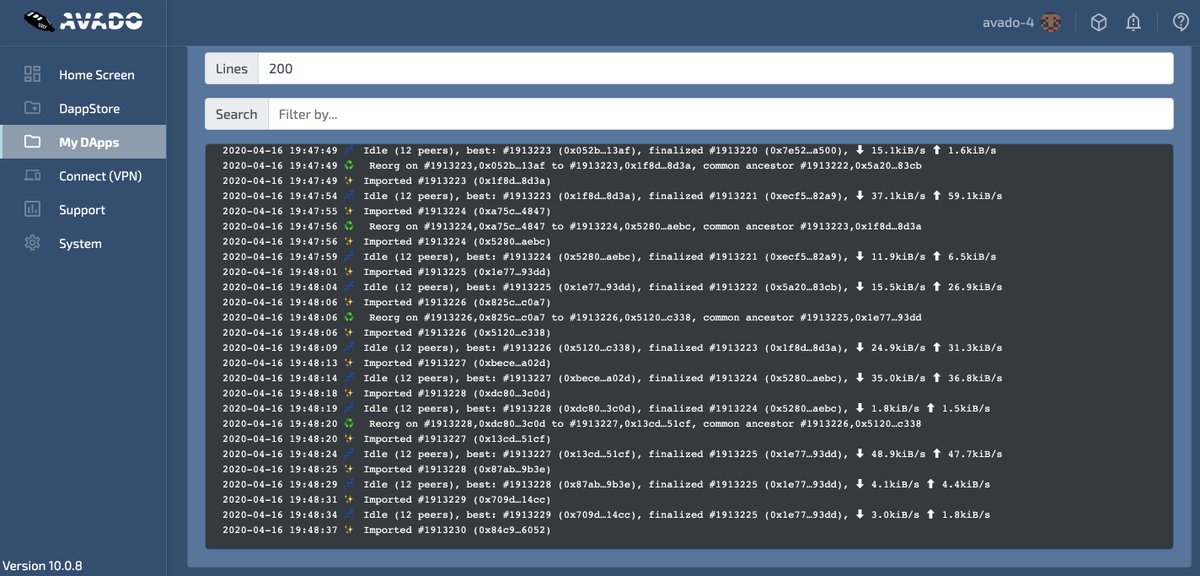Click the Search filter input field
Viewport: 1200px width, 576px height.
click(x=719, y=114)
